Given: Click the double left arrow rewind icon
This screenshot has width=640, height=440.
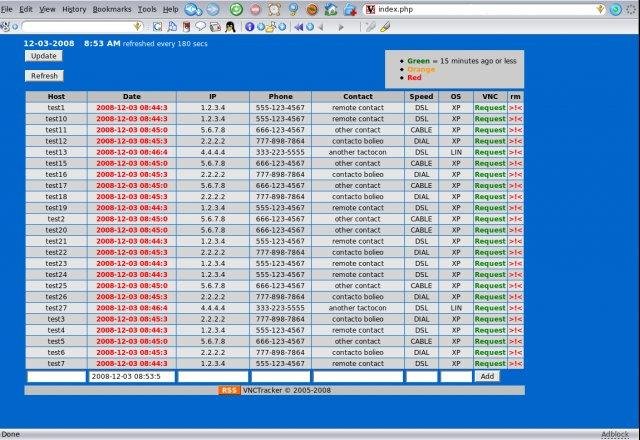Looking at the screenshot, I should 298,27.
